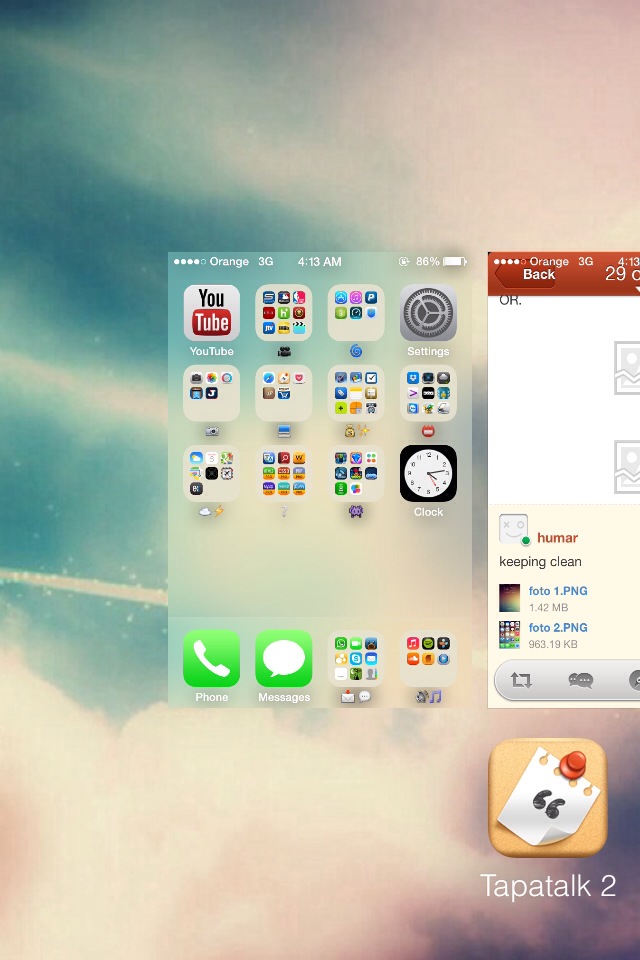
Task: Open the folder labeled with blue spiral emoji
Action: 356,312
